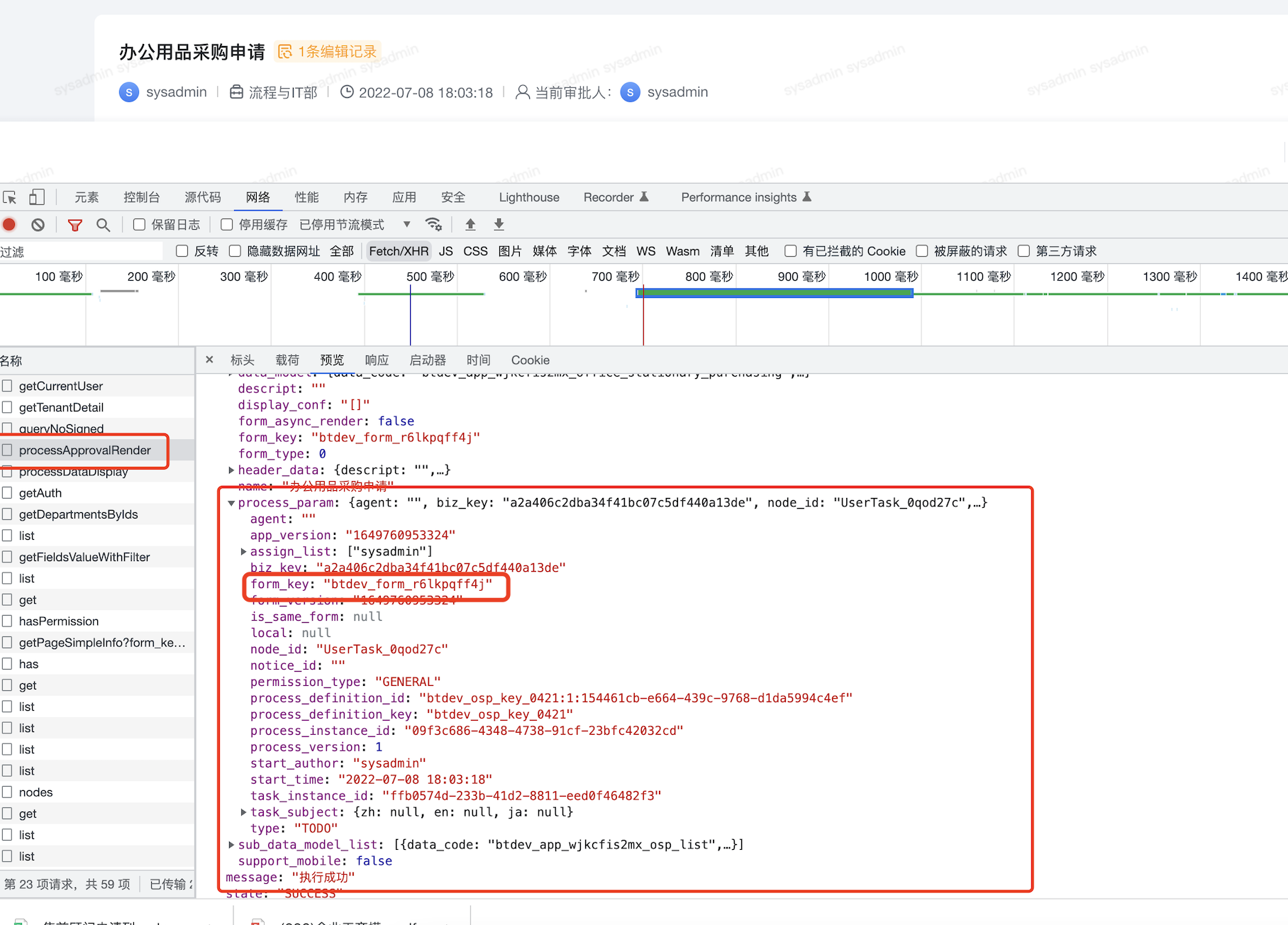This screenshot has width=1288, height=925.
Task: Stop network recording with the red button
Action: [10, 225]
